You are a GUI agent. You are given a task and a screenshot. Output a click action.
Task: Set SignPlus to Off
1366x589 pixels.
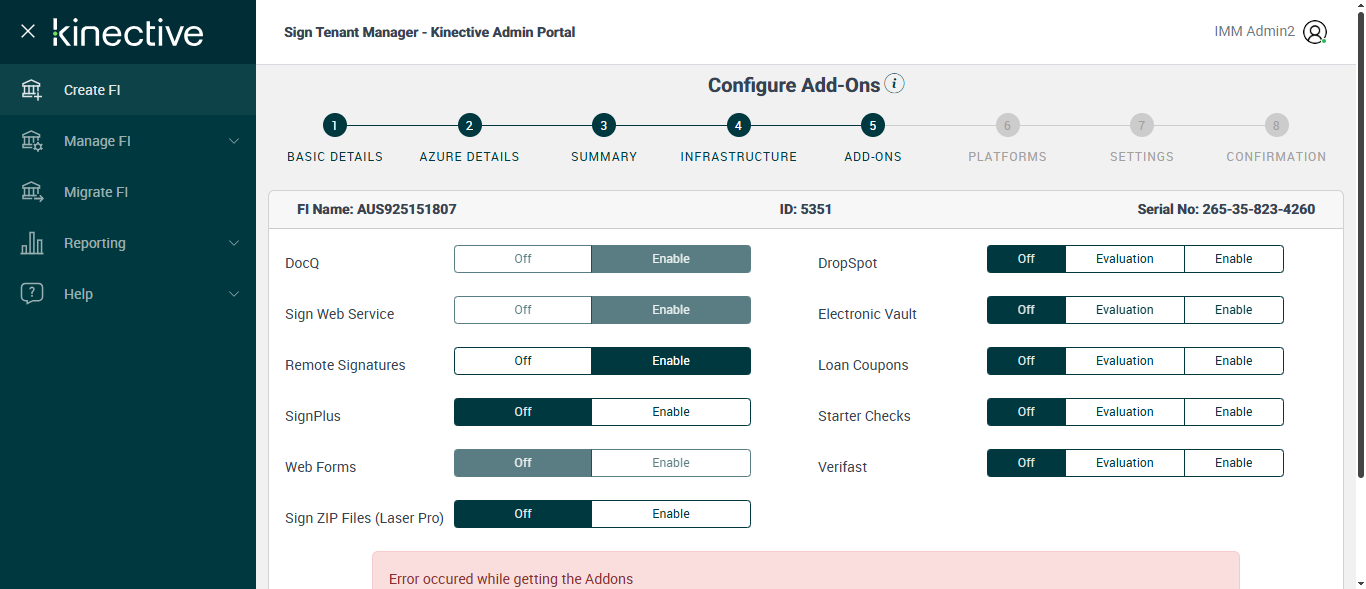click(x=523, y=412)
